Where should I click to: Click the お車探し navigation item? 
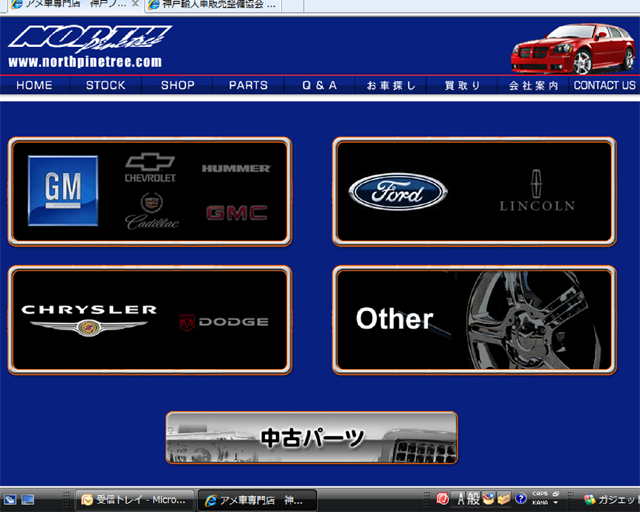click(391, 85)
